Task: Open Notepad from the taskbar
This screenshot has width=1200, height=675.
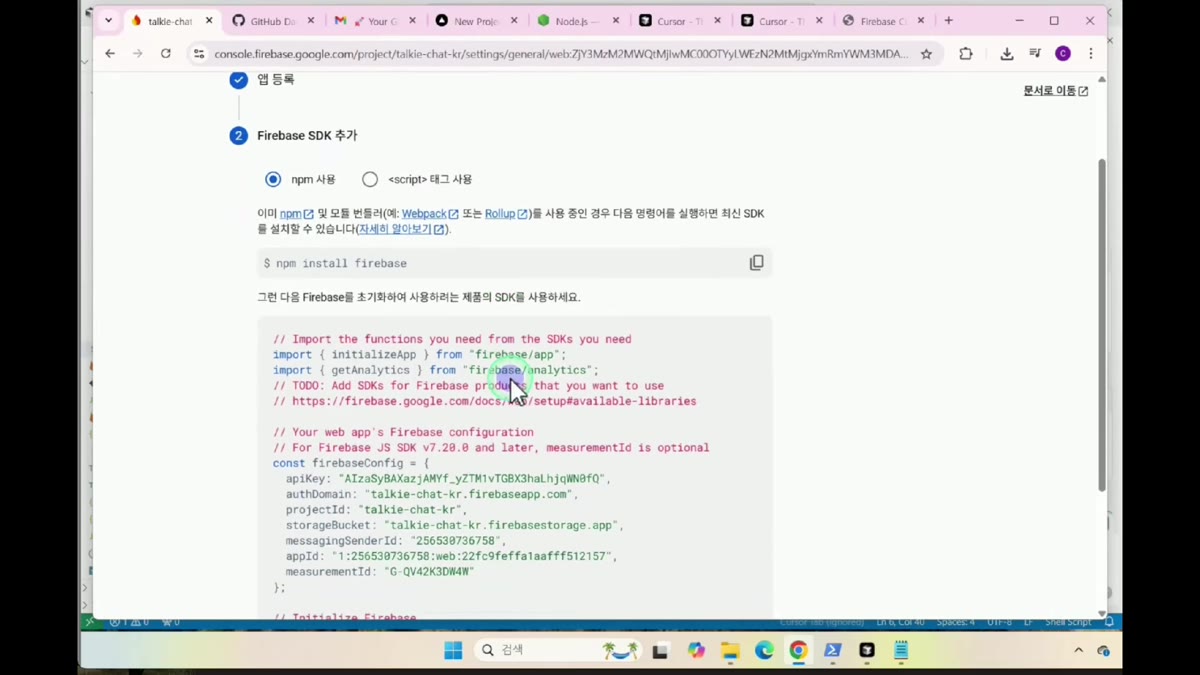Action: [x=901, y=650]
